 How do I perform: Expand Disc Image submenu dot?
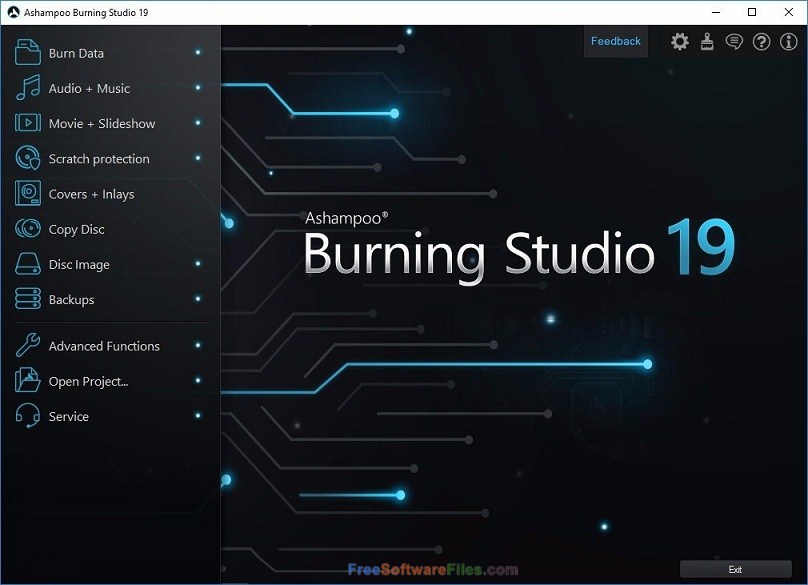click(x=198, y=263)
